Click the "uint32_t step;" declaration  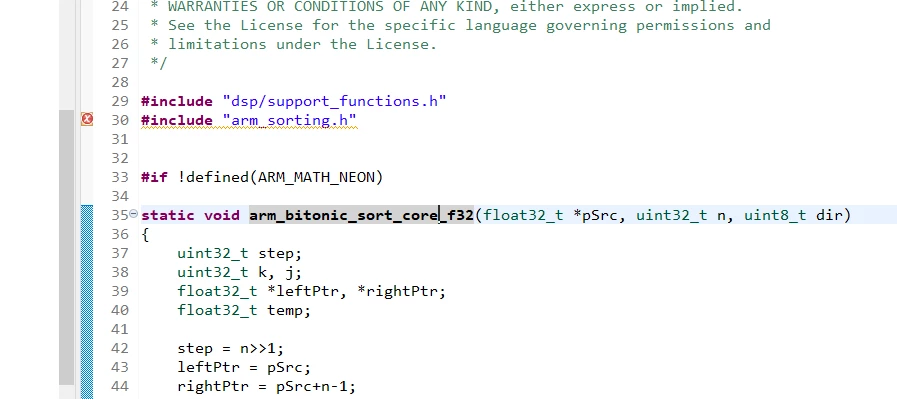[x=239, y=253]
